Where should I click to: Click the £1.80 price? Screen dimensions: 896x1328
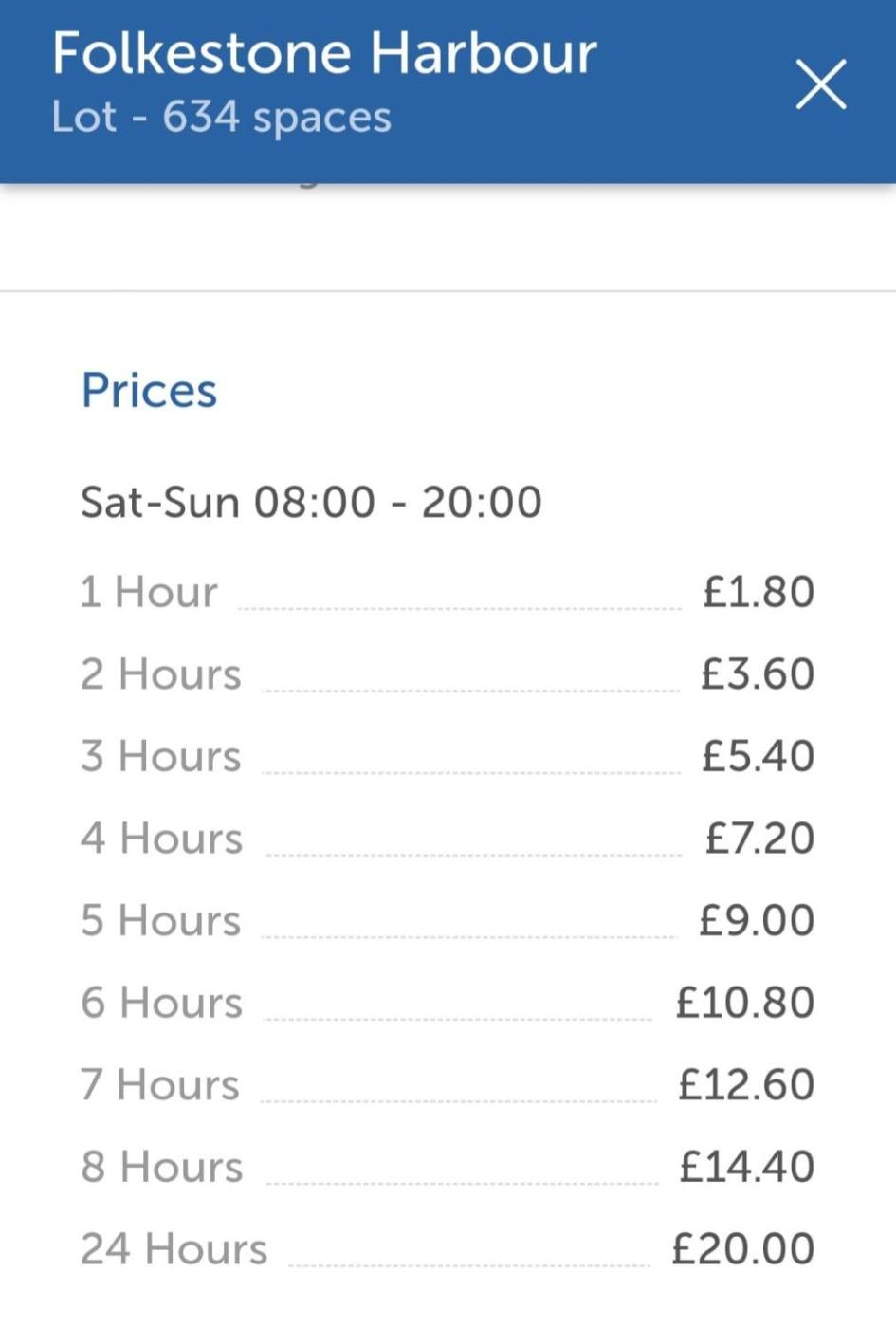[758, 592]
